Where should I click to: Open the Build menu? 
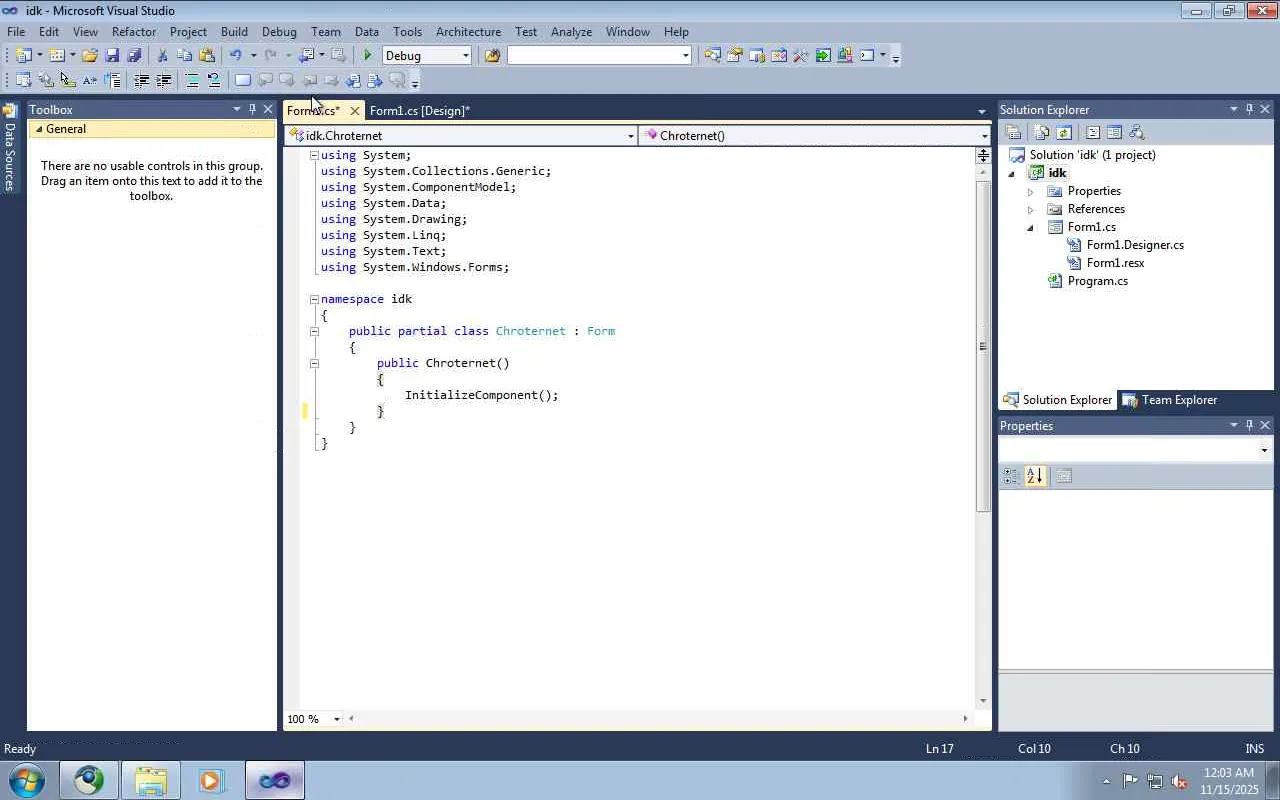click(x=234, y=32)
